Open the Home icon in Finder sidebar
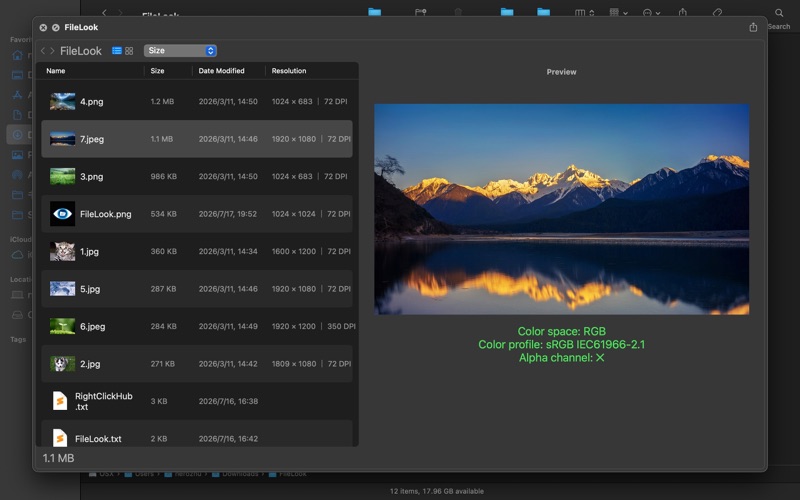Image resolution: width=800 pixels, height=500 pixels. pyautogui.click(x=17, y=55)
